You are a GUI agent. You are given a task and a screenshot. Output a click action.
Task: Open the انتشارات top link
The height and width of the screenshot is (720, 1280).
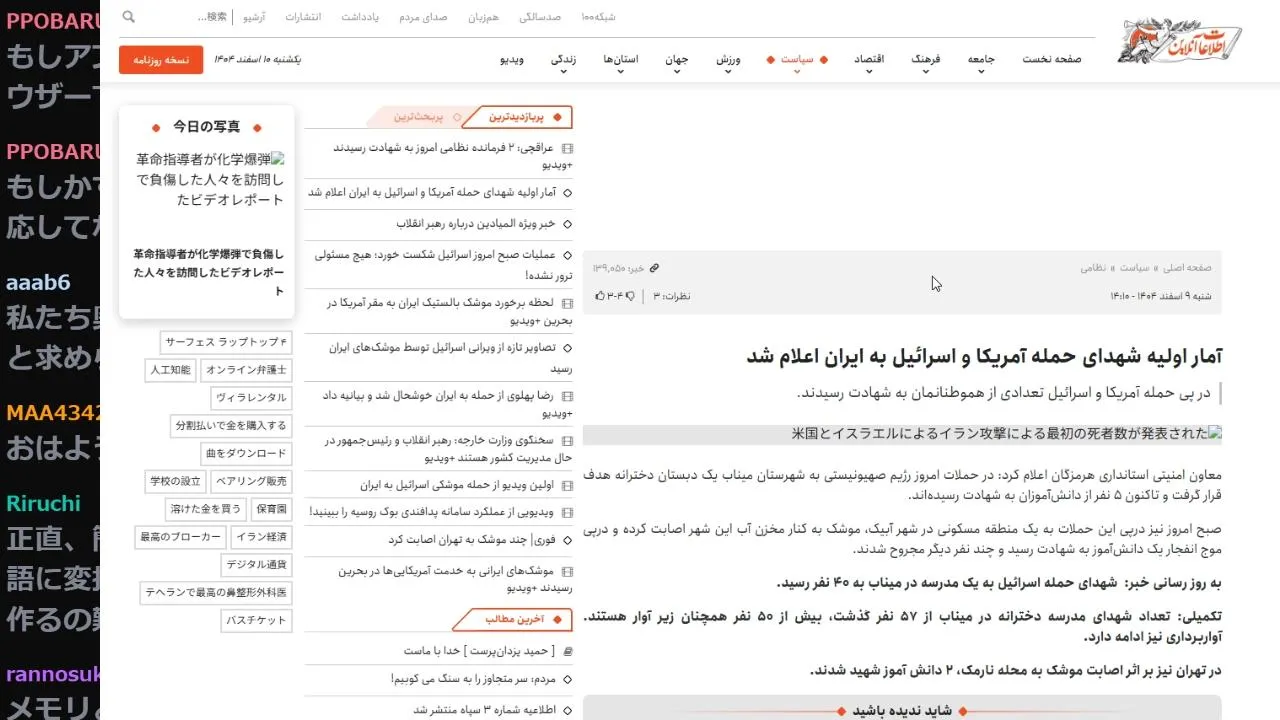click(303, 17)
